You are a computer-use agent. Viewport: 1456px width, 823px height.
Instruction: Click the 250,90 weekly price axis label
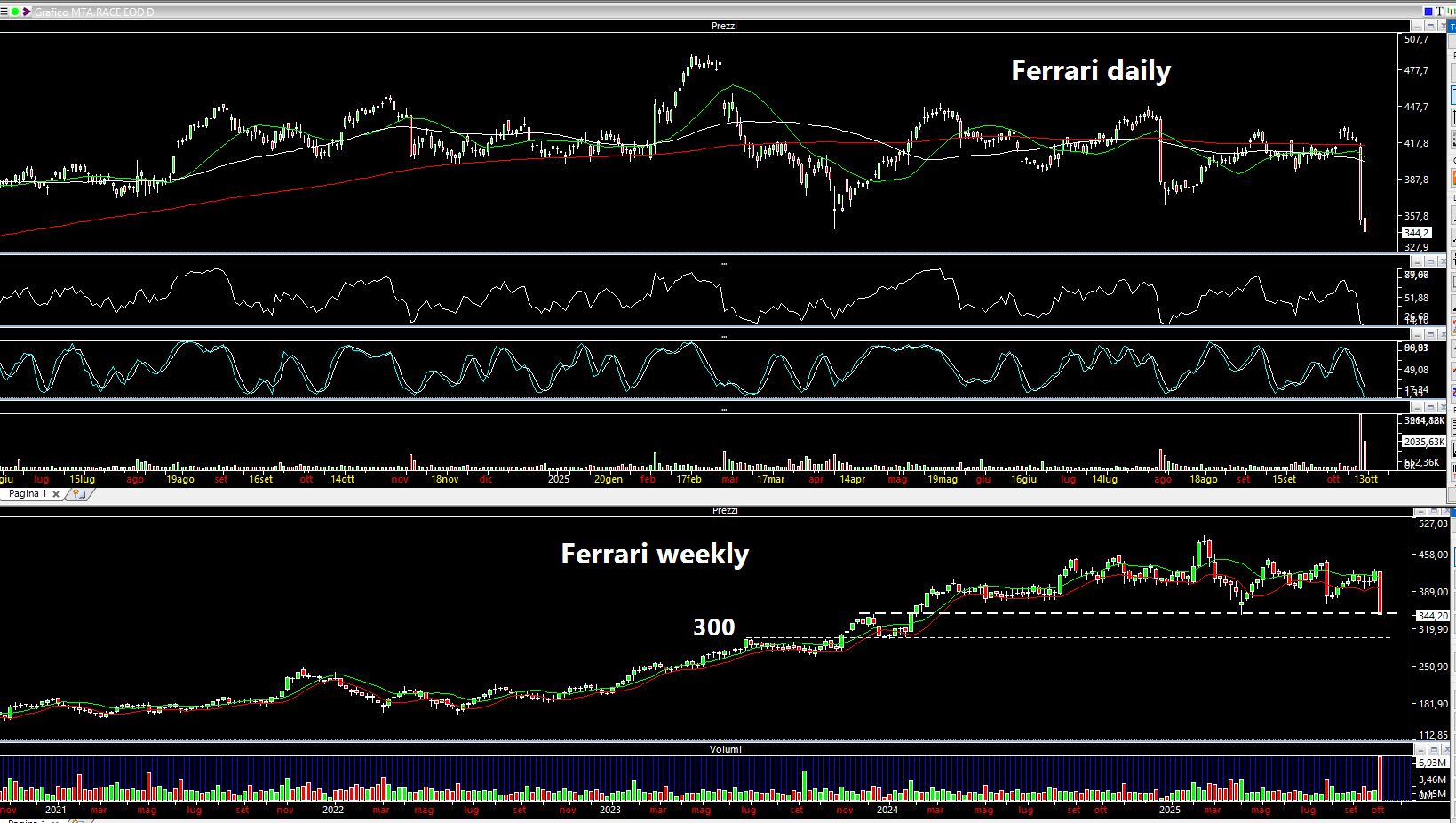(x=1433, y=667)
